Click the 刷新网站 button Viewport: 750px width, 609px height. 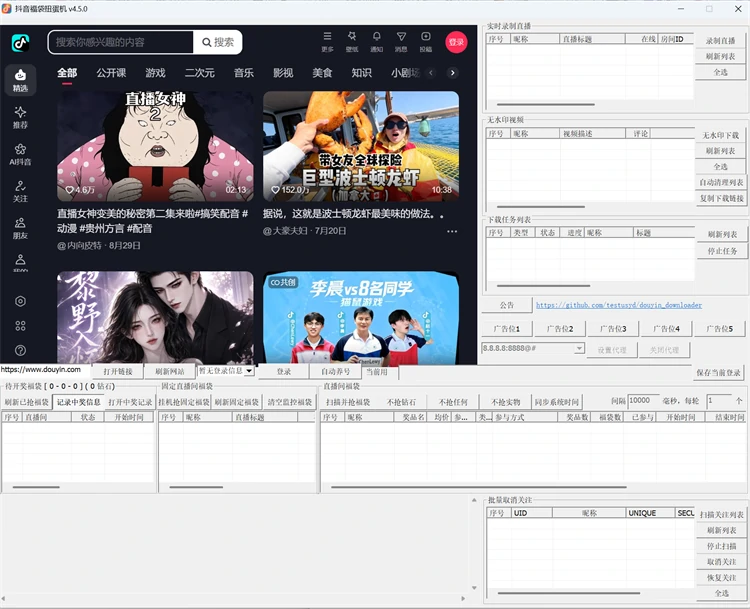click(x=170, y=372)
